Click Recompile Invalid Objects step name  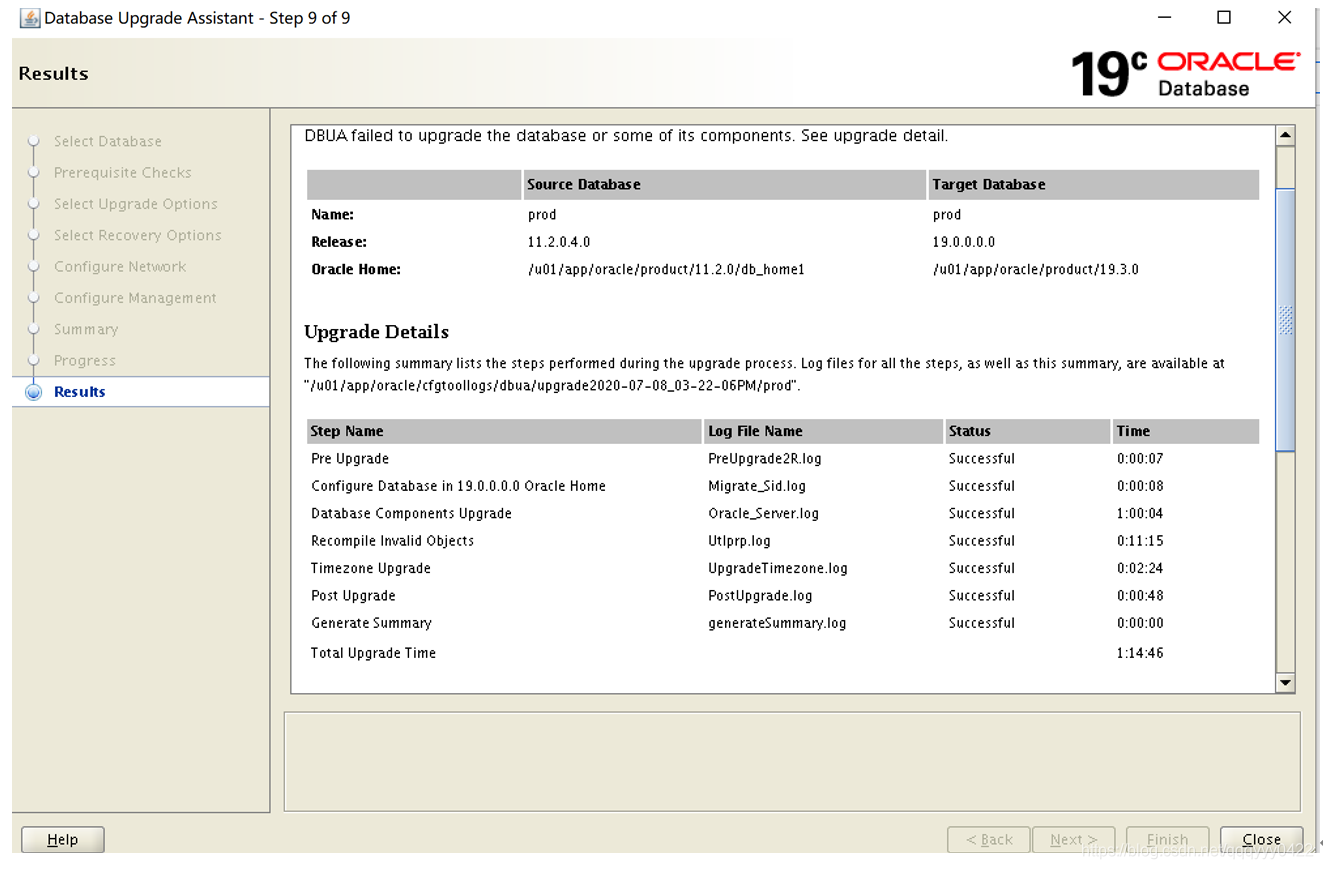coord(392,541)
